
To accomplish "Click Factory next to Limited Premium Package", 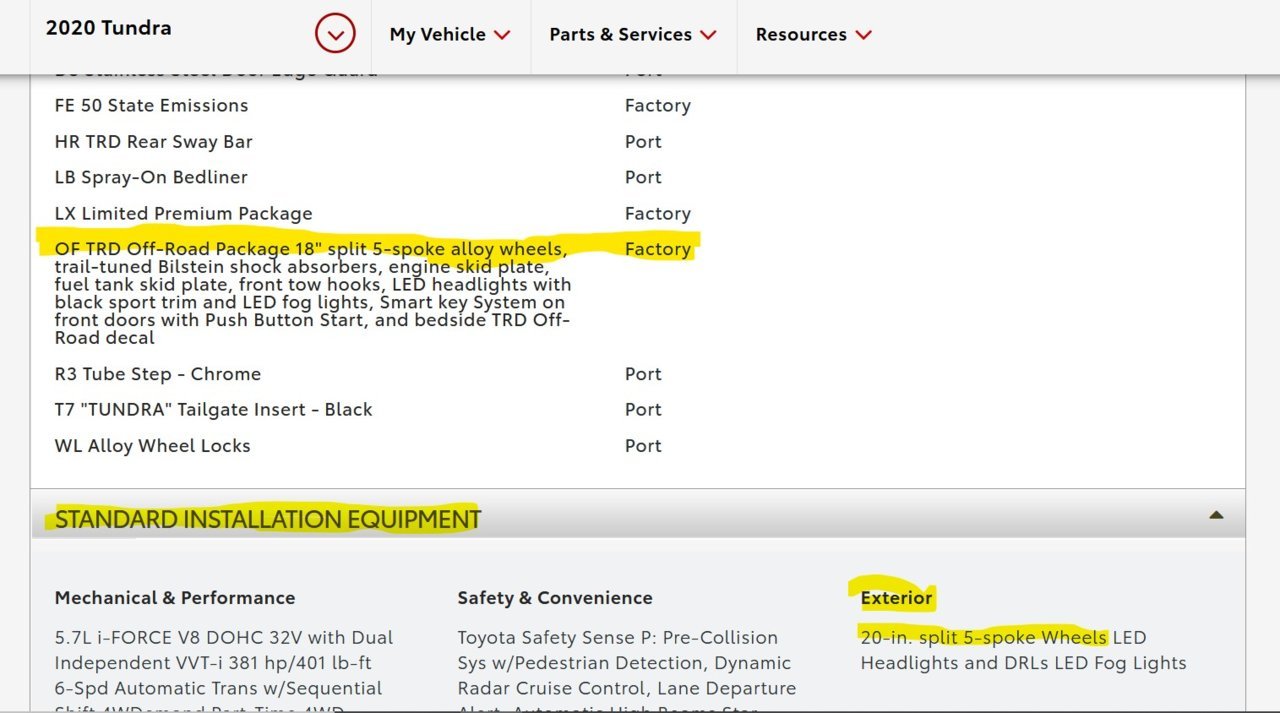I will 658,213.
